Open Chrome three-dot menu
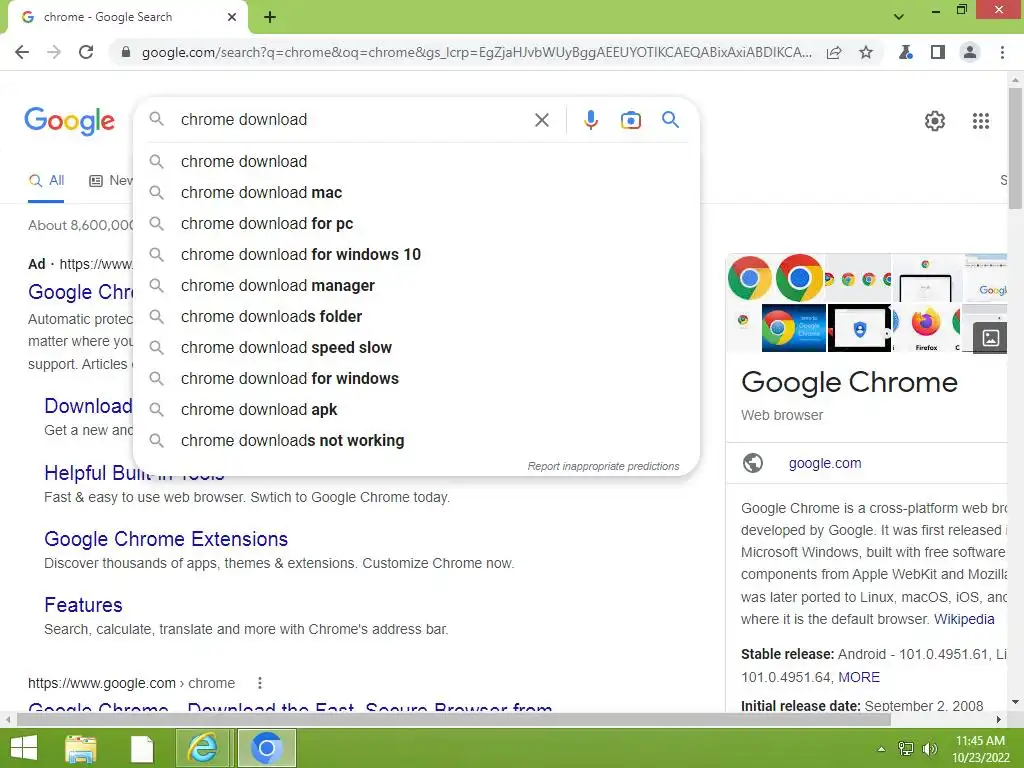The width and height of the screenshot is (1024, 768). 1002,52
